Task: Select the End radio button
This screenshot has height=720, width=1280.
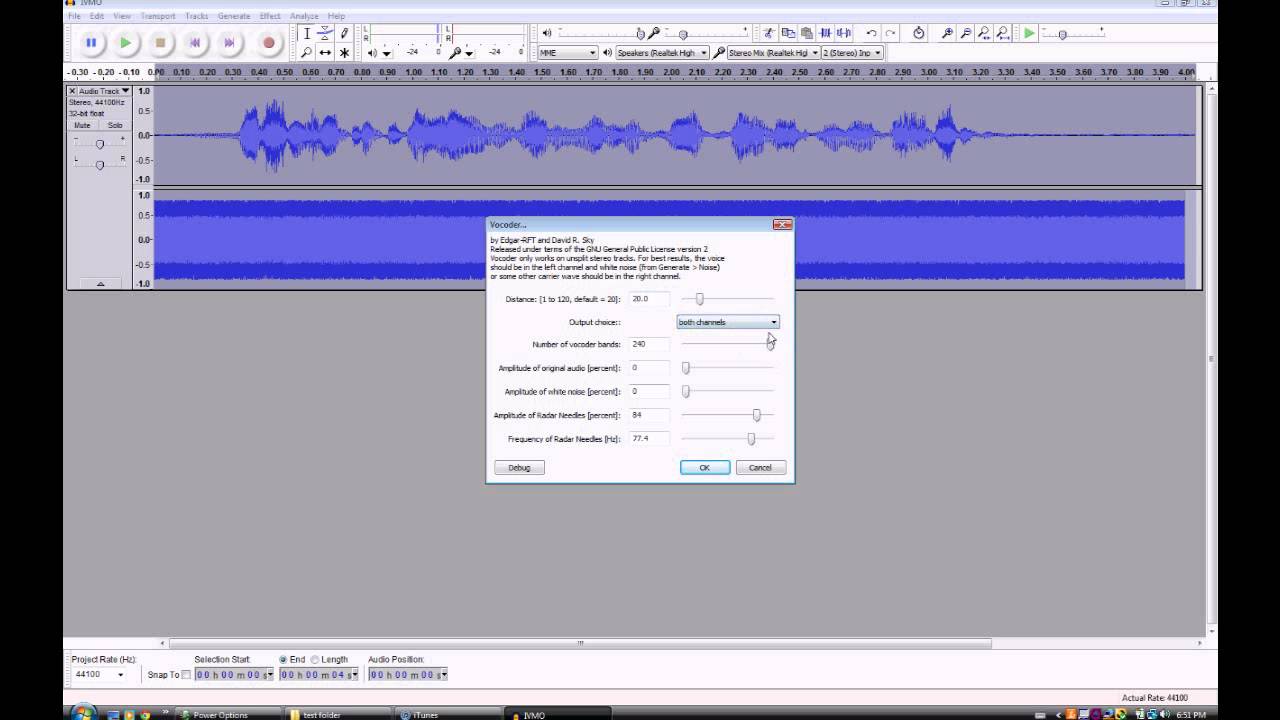Action: [283, 660]
